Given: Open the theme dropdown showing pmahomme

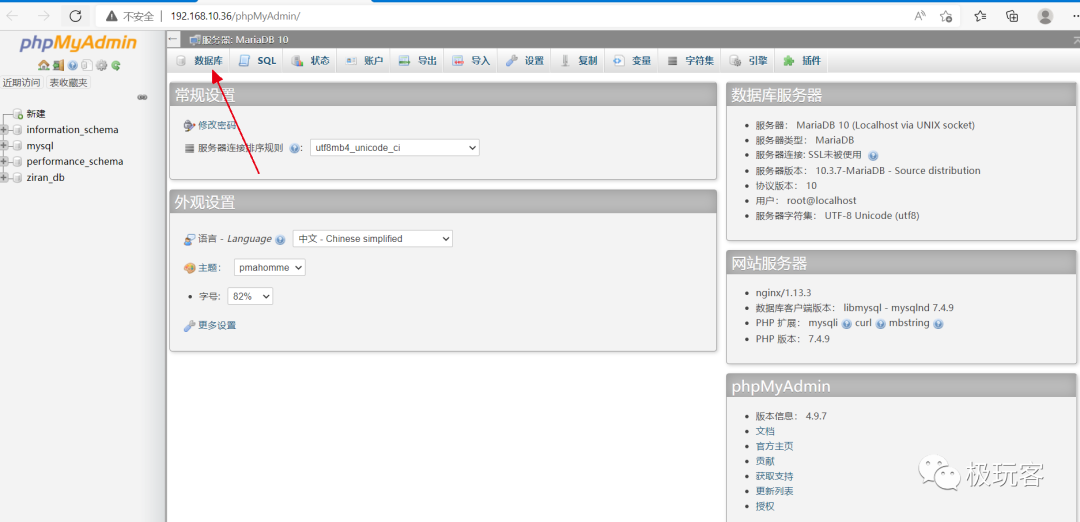Looking at the screenshot, I should 269,267.
